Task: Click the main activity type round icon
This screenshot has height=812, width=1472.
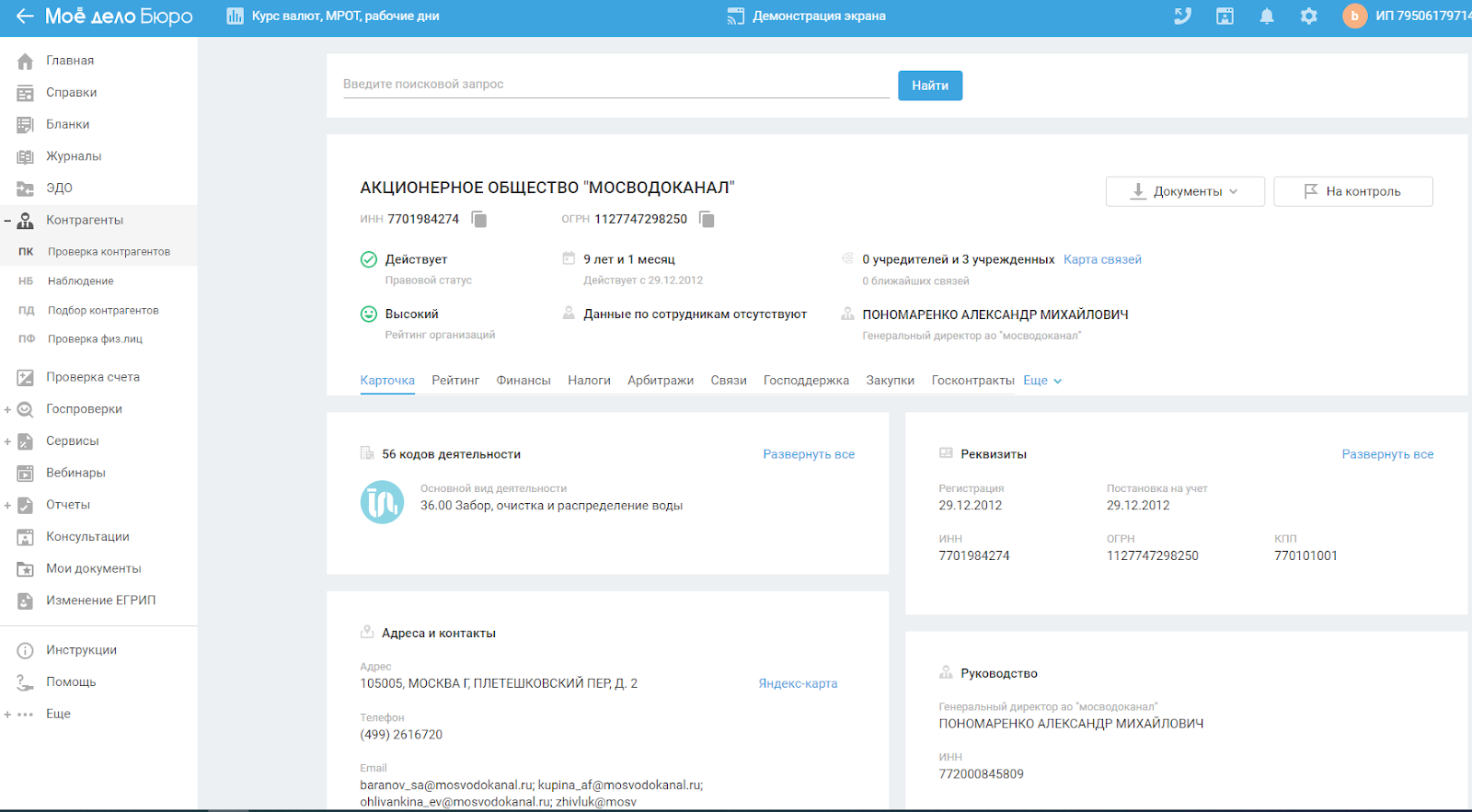Action: 382,502
